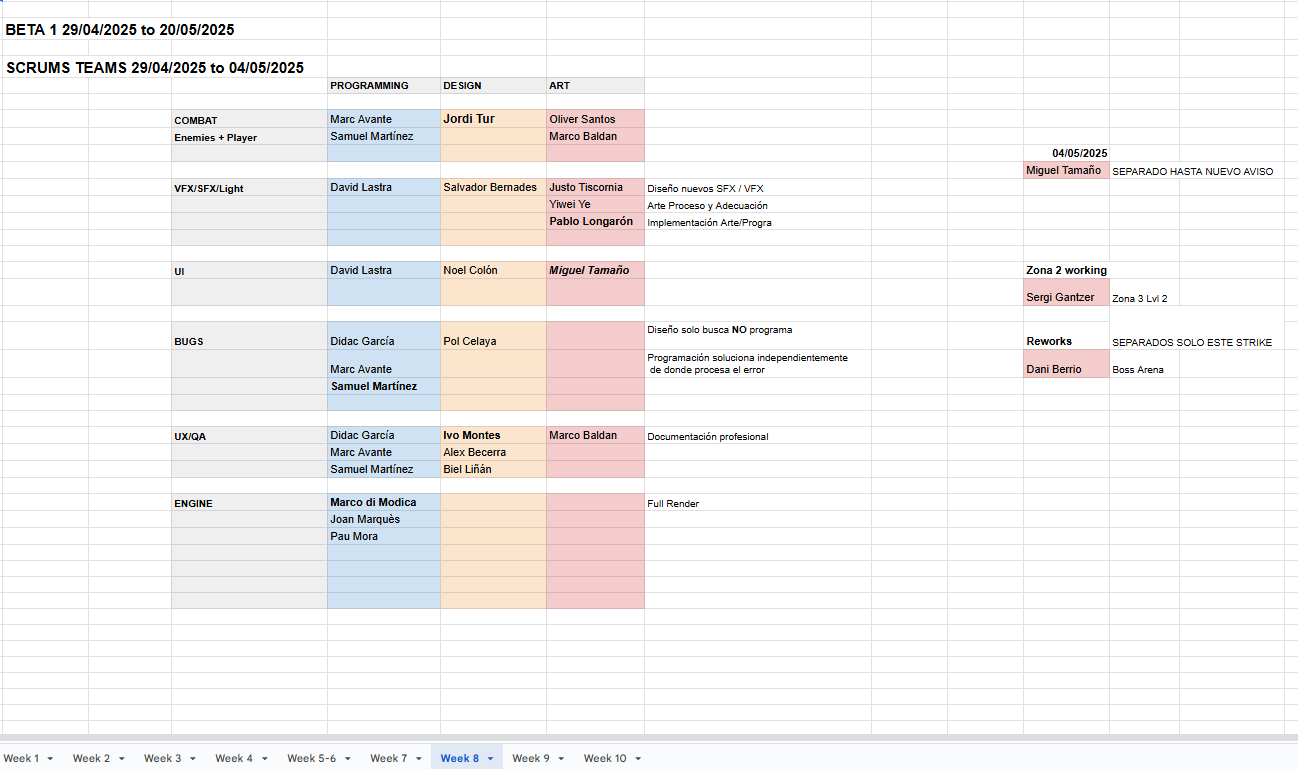
Task: Select the BETA 1 title cell
Action: pyautogui.click(x=120, y=30)
